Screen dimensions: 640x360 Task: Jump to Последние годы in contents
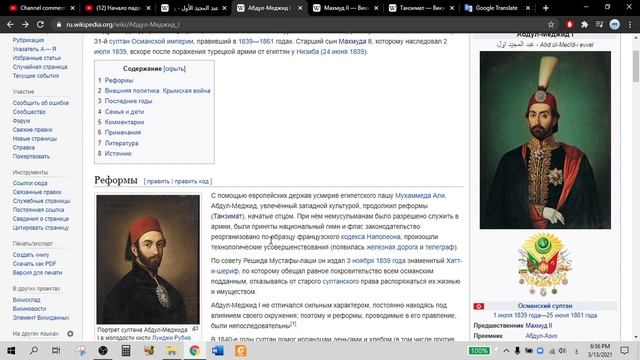tap(128, 101)
